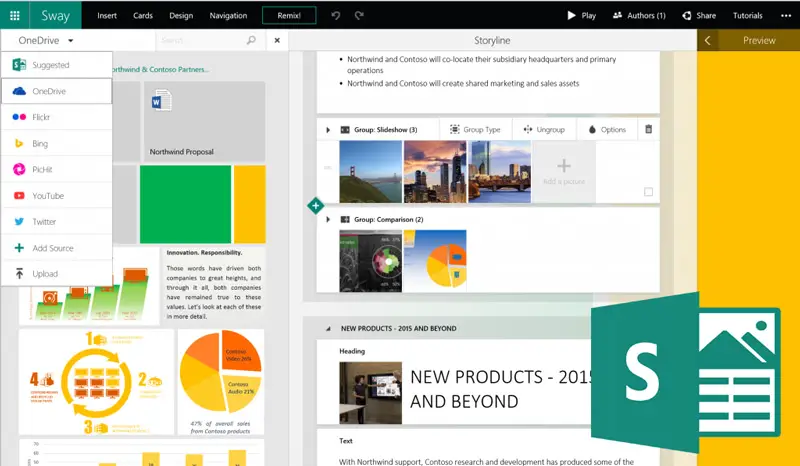The height and width of the screenshot is (466, 800).
Task: Open the Navigation tab
Action: pyautogui.click(x=228, y=15)
